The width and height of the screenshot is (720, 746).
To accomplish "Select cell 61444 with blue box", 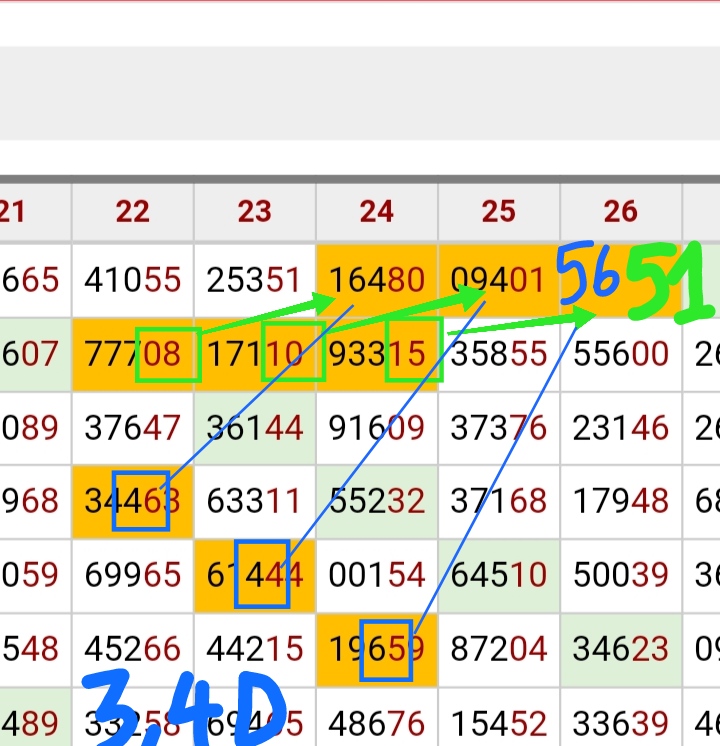I will [x=255, y=575].
